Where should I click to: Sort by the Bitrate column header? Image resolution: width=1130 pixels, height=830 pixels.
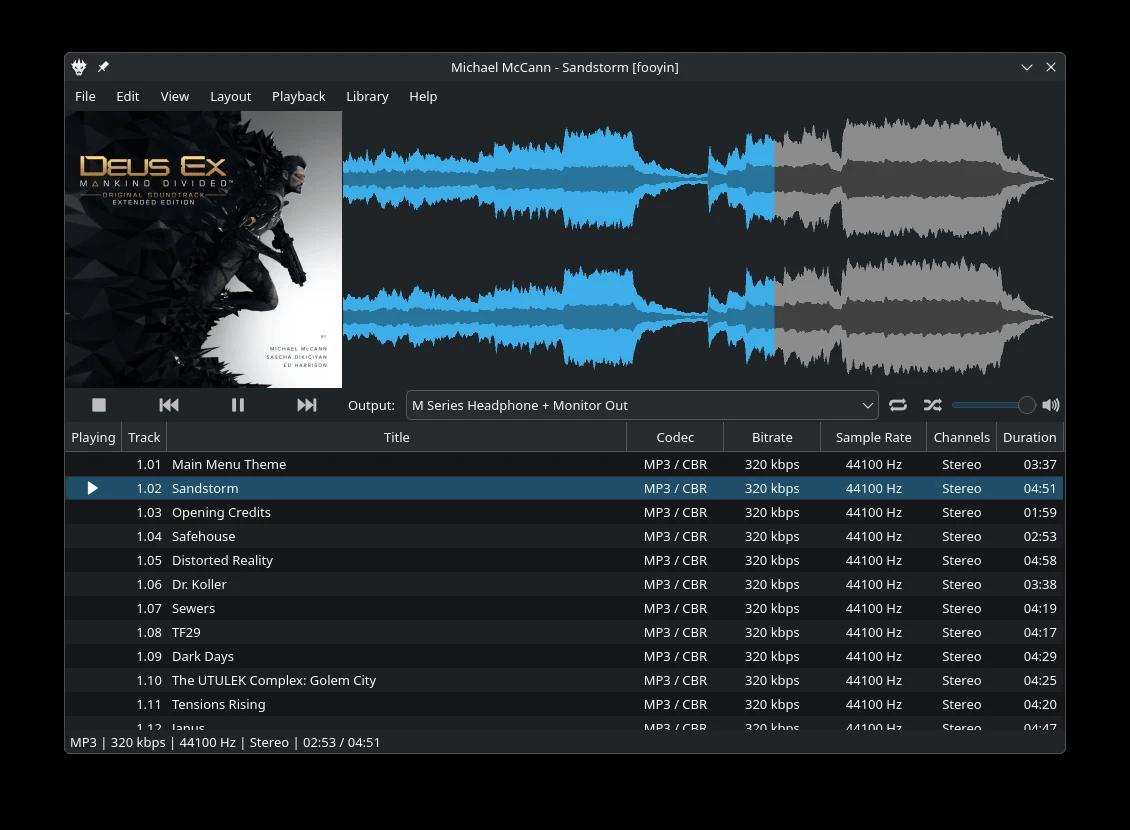[x=772, y=437]
